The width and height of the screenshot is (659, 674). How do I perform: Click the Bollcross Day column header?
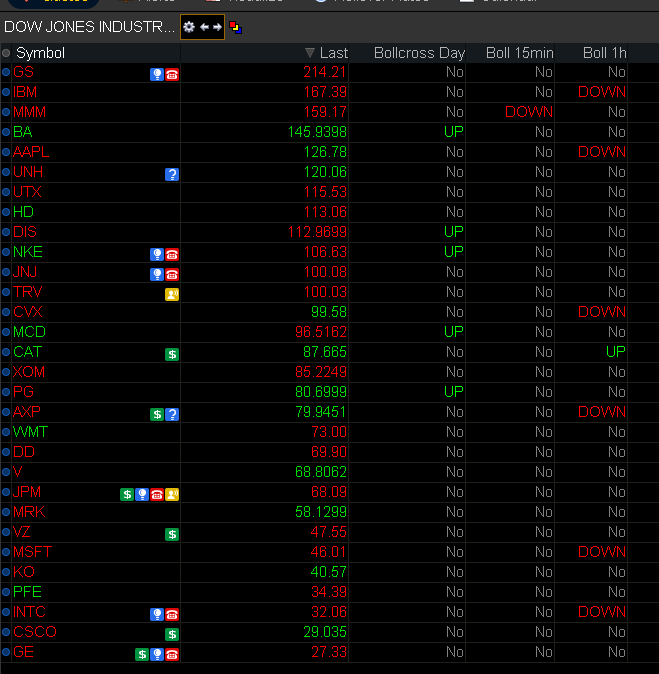(419, 53)
